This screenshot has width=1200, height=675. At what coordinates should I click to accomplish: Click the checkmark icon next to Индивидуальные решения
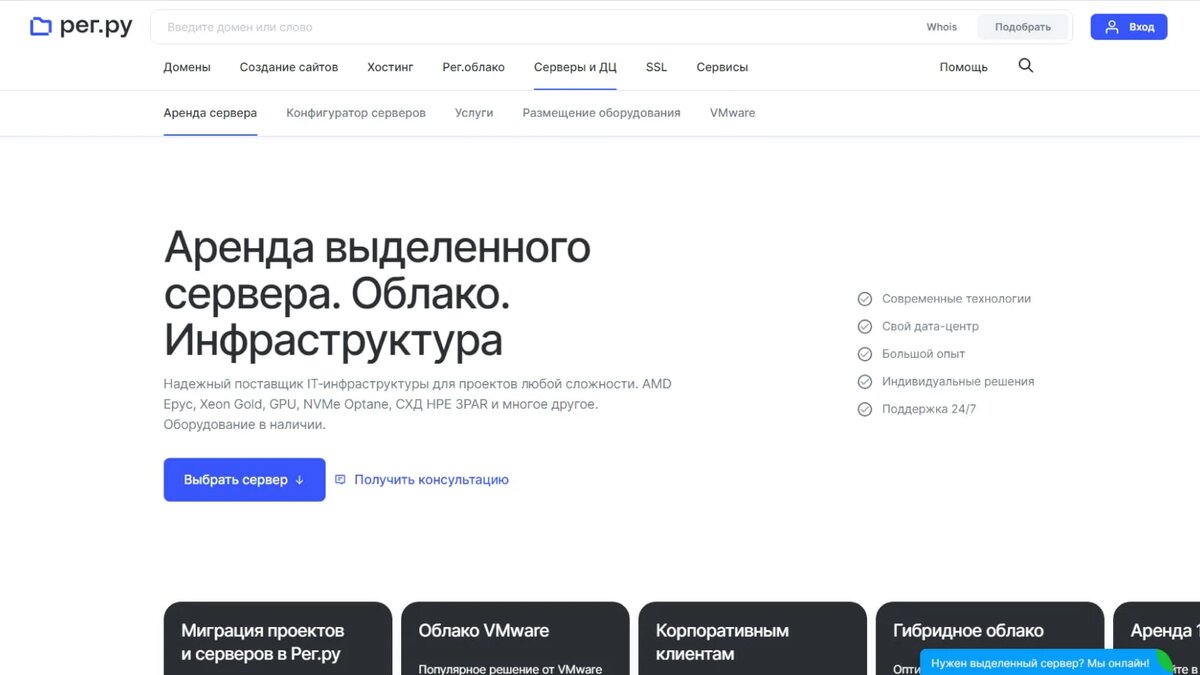pos(865,381)
